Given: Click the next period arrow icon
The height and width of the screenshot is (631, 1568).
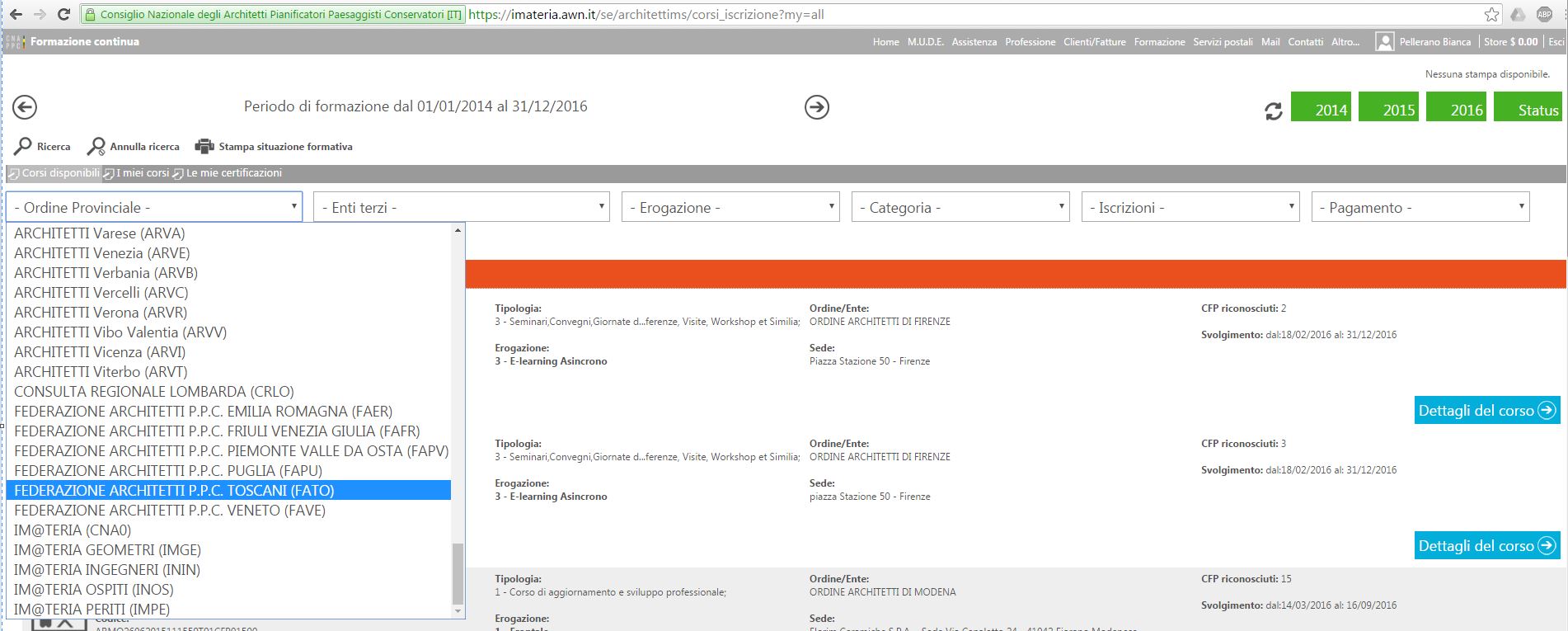Looking at the screenshot, I should click(816, 107).
